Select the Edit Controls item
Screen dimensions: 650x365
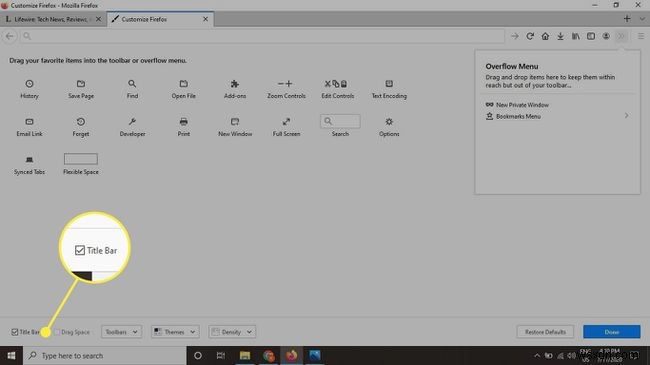pos(337,89)
